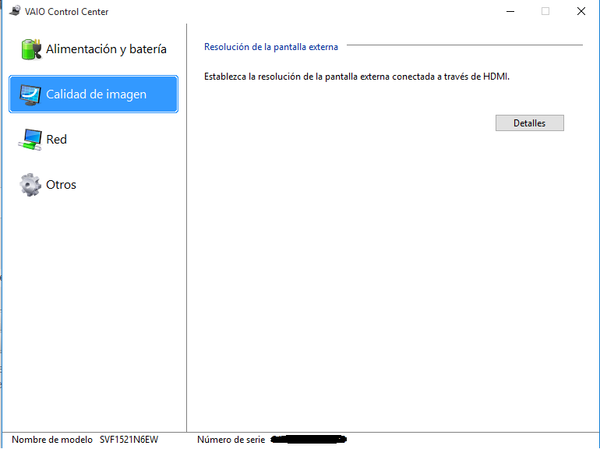
Task: Click the Resolución de la pantalla externa heading
Action: [x=271, y=46]
